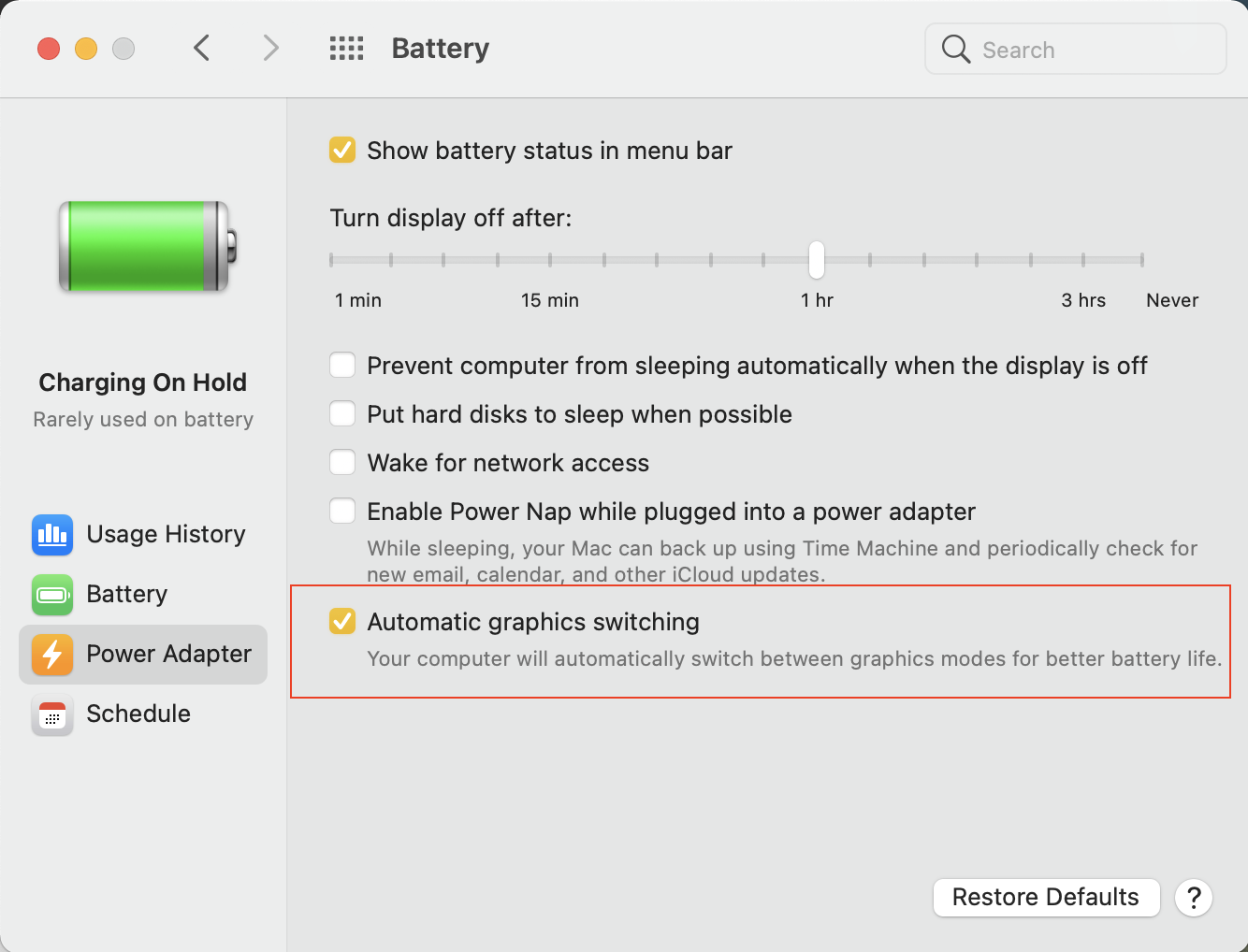Enable Power Nap while plugged in
The height and width of the screenshot is (952, 1248).
(342, 512)
